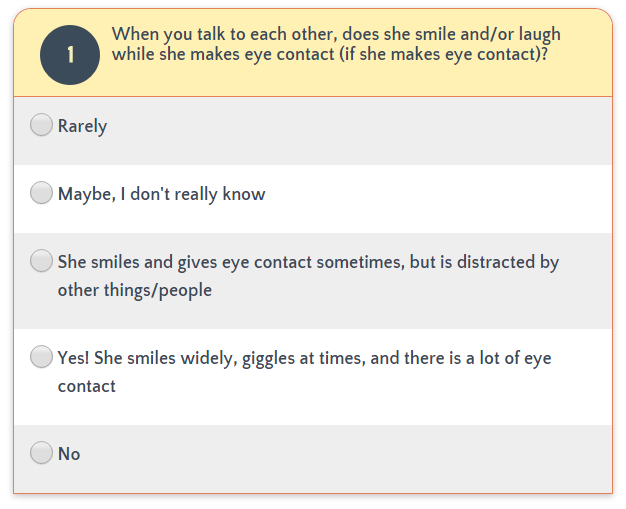This screenshot has height=509, width=626.
Task: Click the "Rarely" answer label text
Action: click(x=82, y=127)
